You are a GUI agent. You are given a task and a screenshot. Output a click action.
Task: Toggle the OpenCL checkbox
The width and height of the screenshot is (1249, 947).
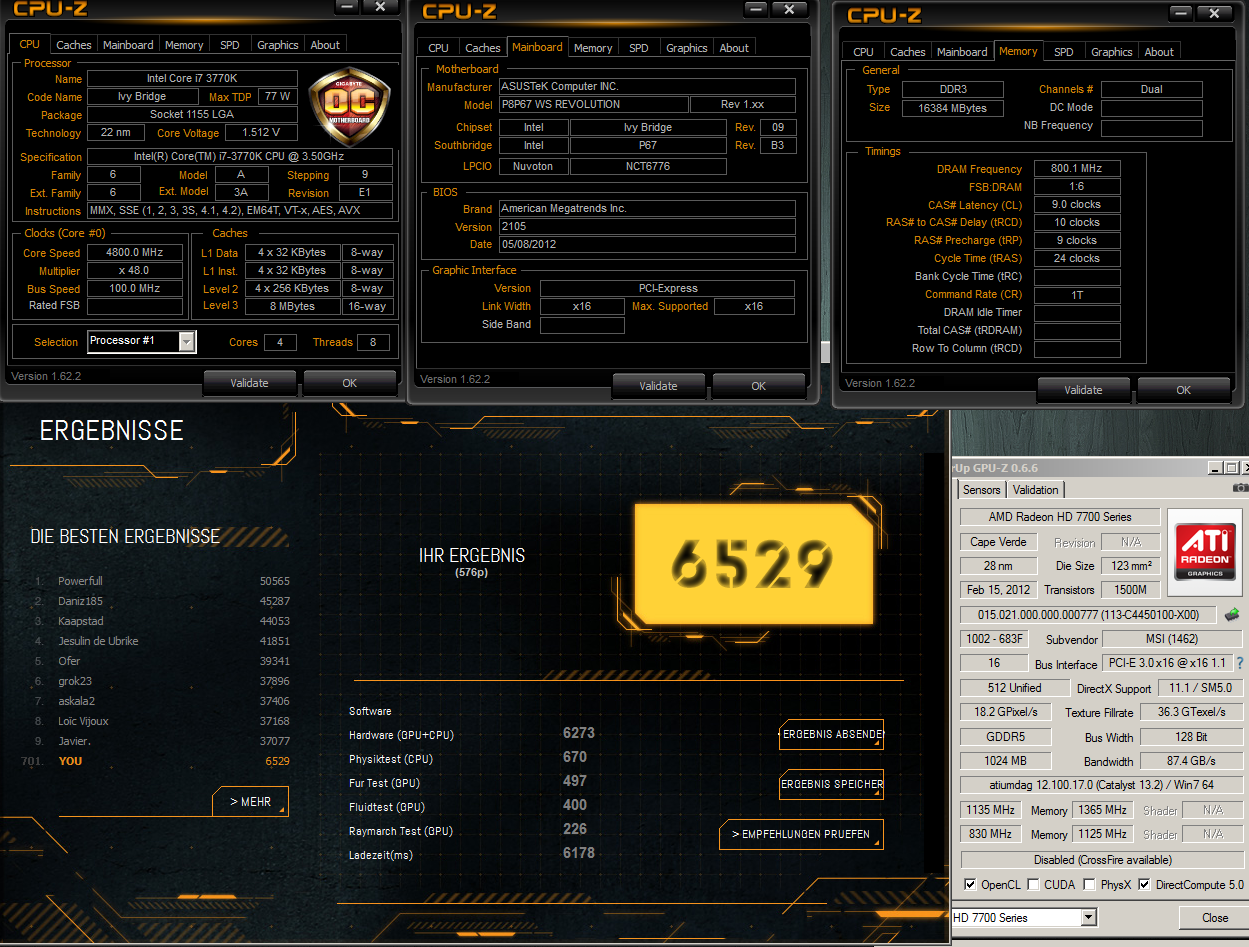[x=970, y=885]
